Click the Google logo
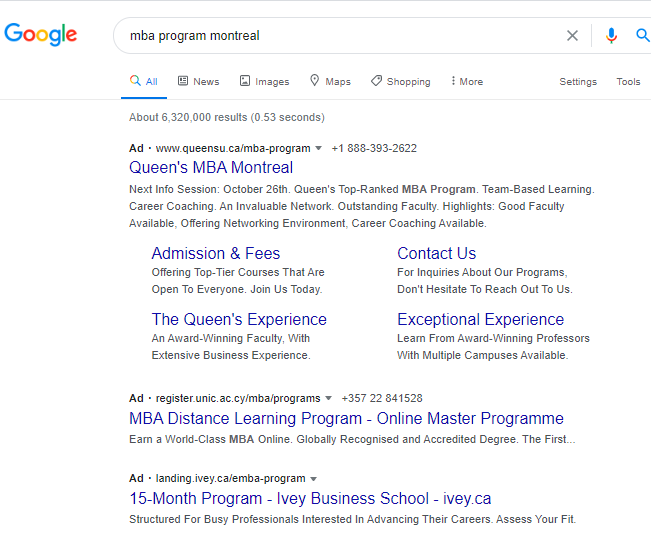651x546 pixels. (41, 34)
